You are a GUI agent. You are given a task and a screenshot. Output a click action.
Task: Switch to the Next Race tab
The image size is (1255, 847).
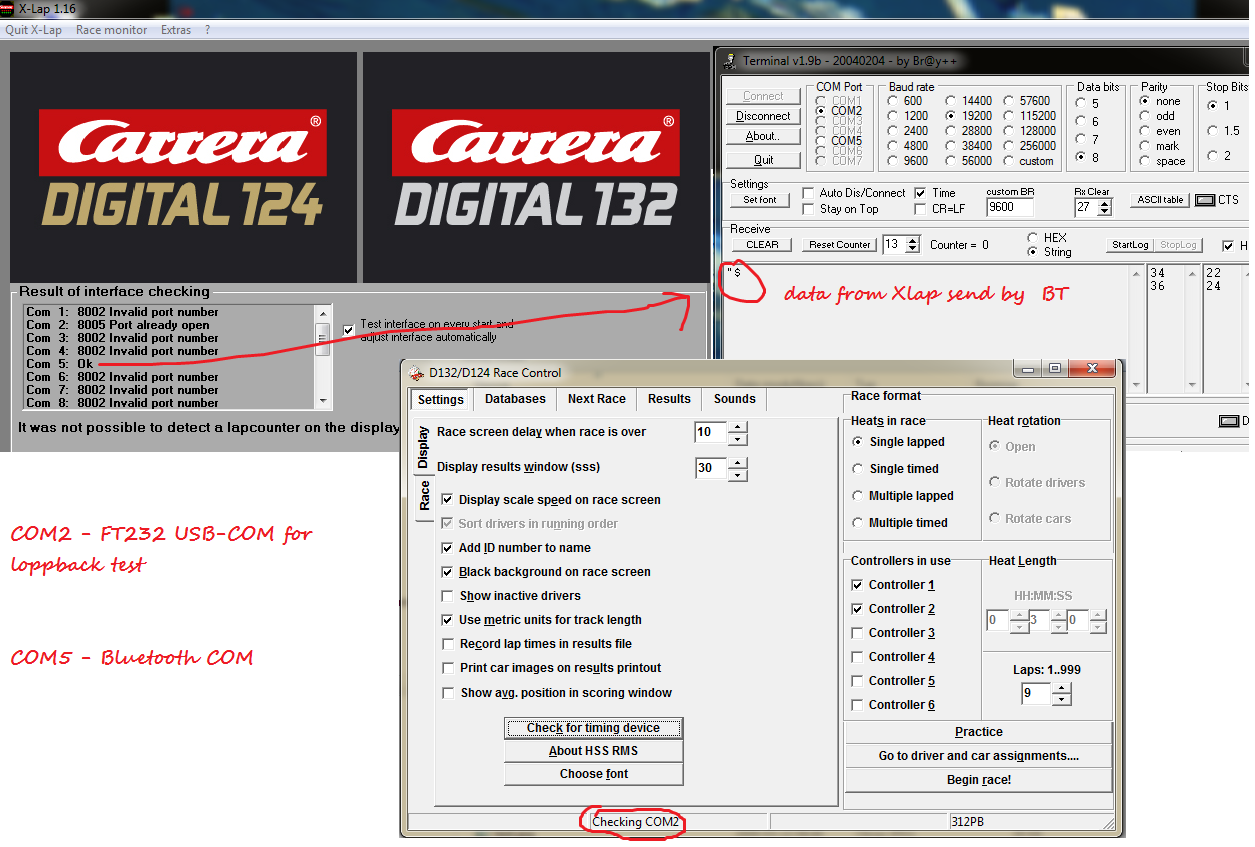(x=597, y=399)
